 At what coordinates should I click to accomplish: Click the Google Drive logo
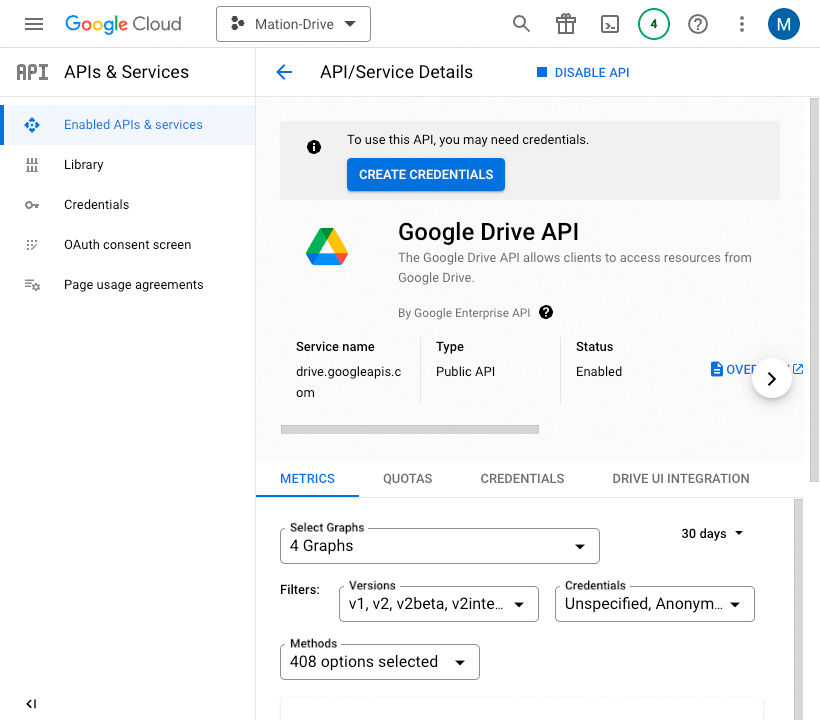pos(327,246)
